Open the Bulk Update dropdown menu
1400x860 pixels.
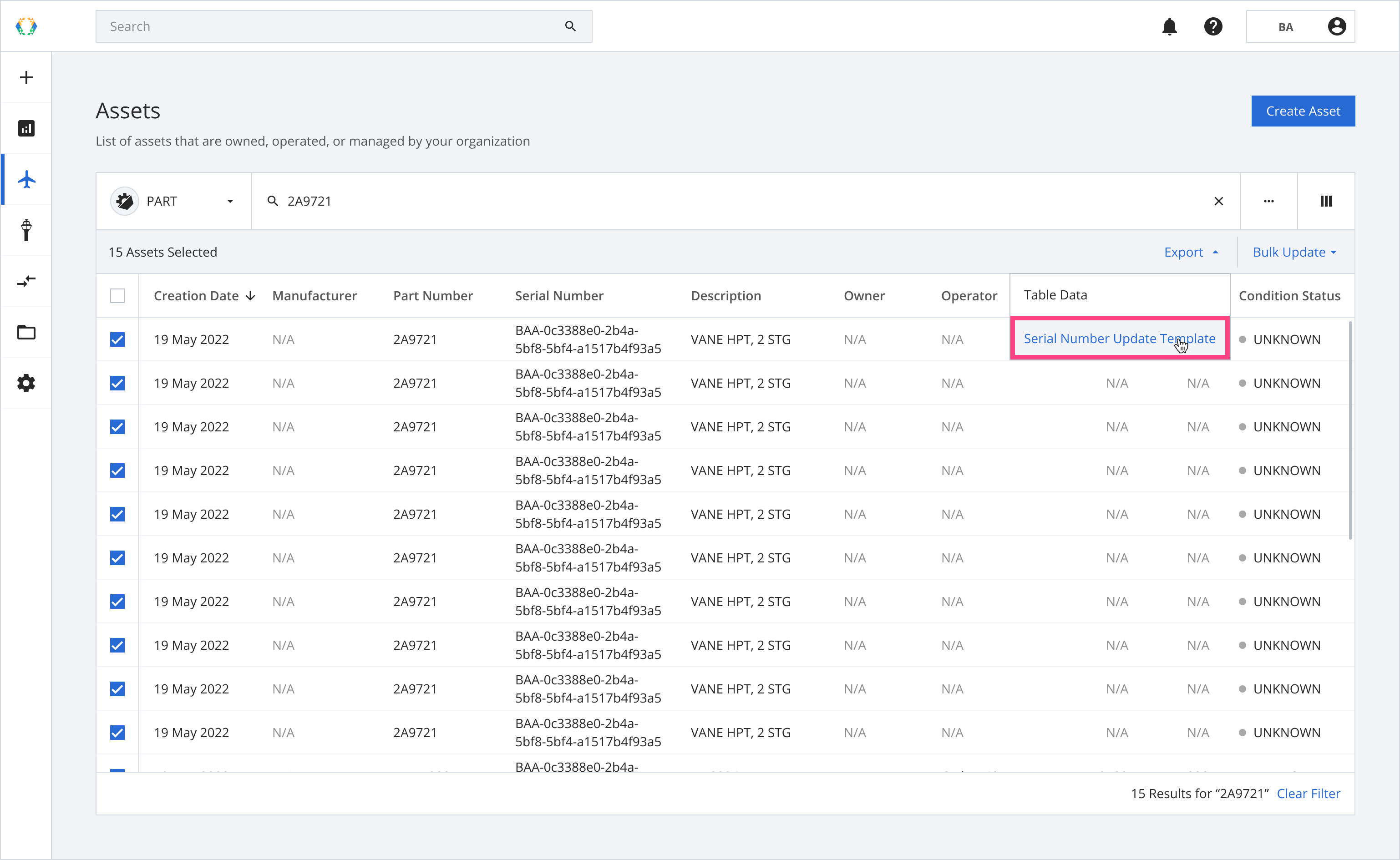[x=1294, y=252]
